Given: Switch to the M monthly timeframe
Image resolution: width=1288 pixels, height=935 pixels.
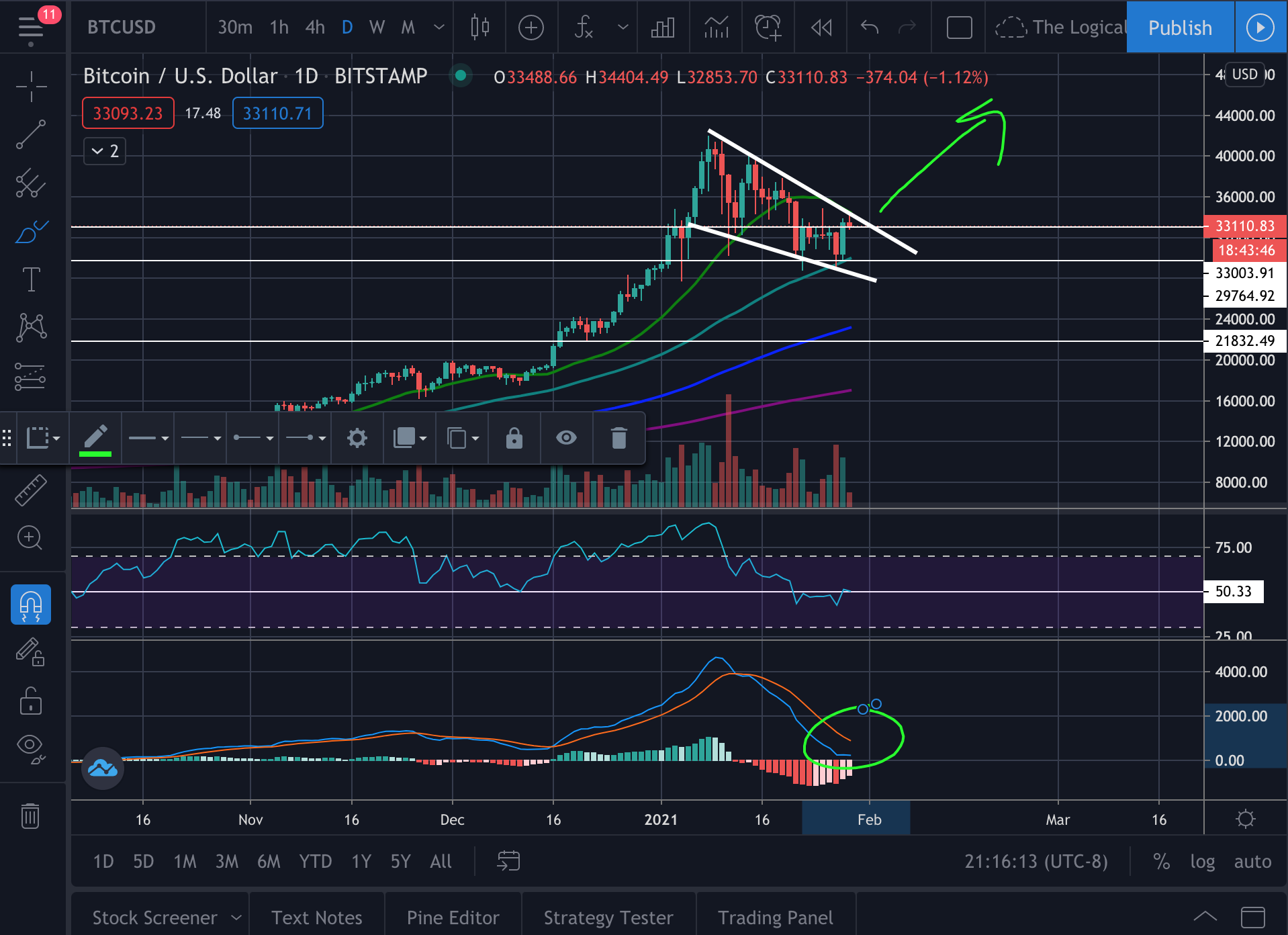Looking at the screenshot, I should [408, 28].
